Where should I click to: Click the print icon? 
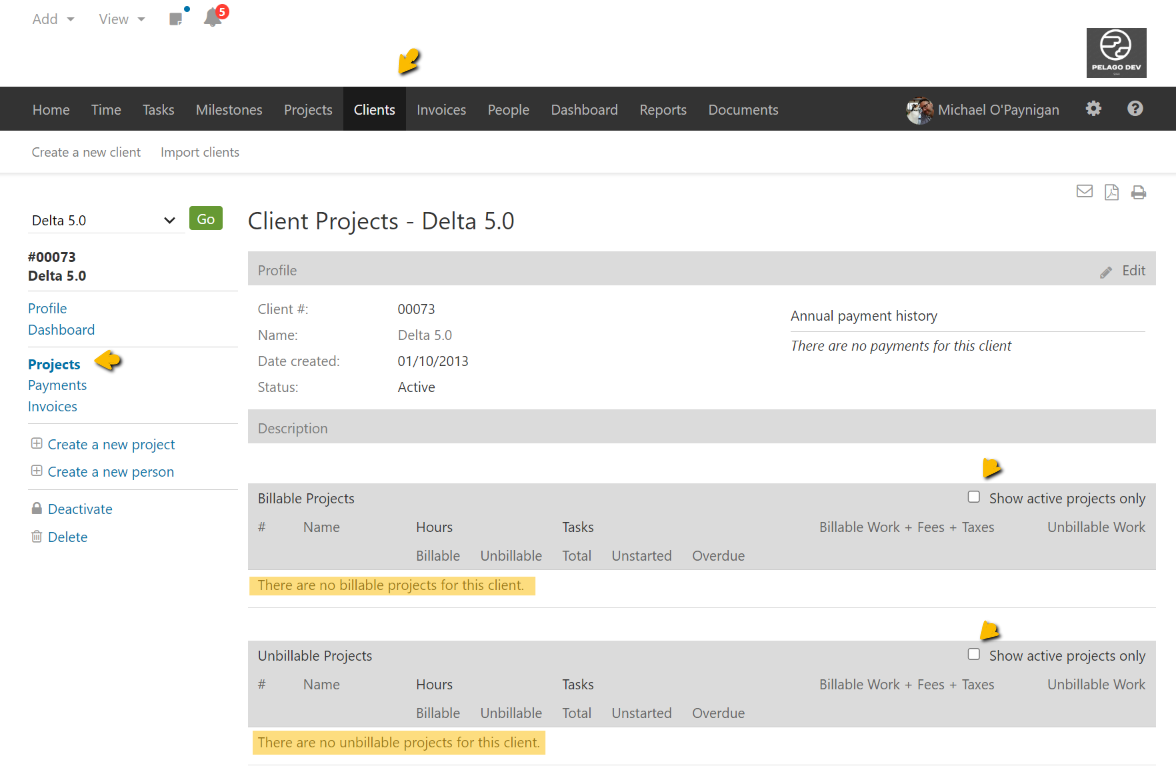click(1138, 192)
